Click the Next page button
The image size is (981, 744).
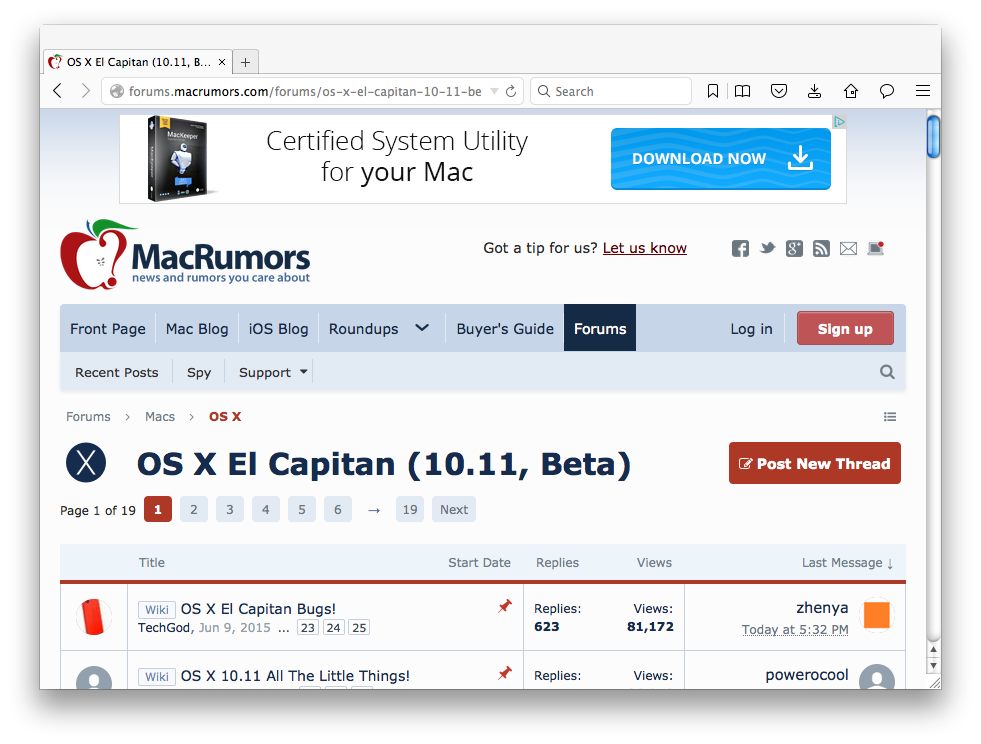tap(454, 509)
